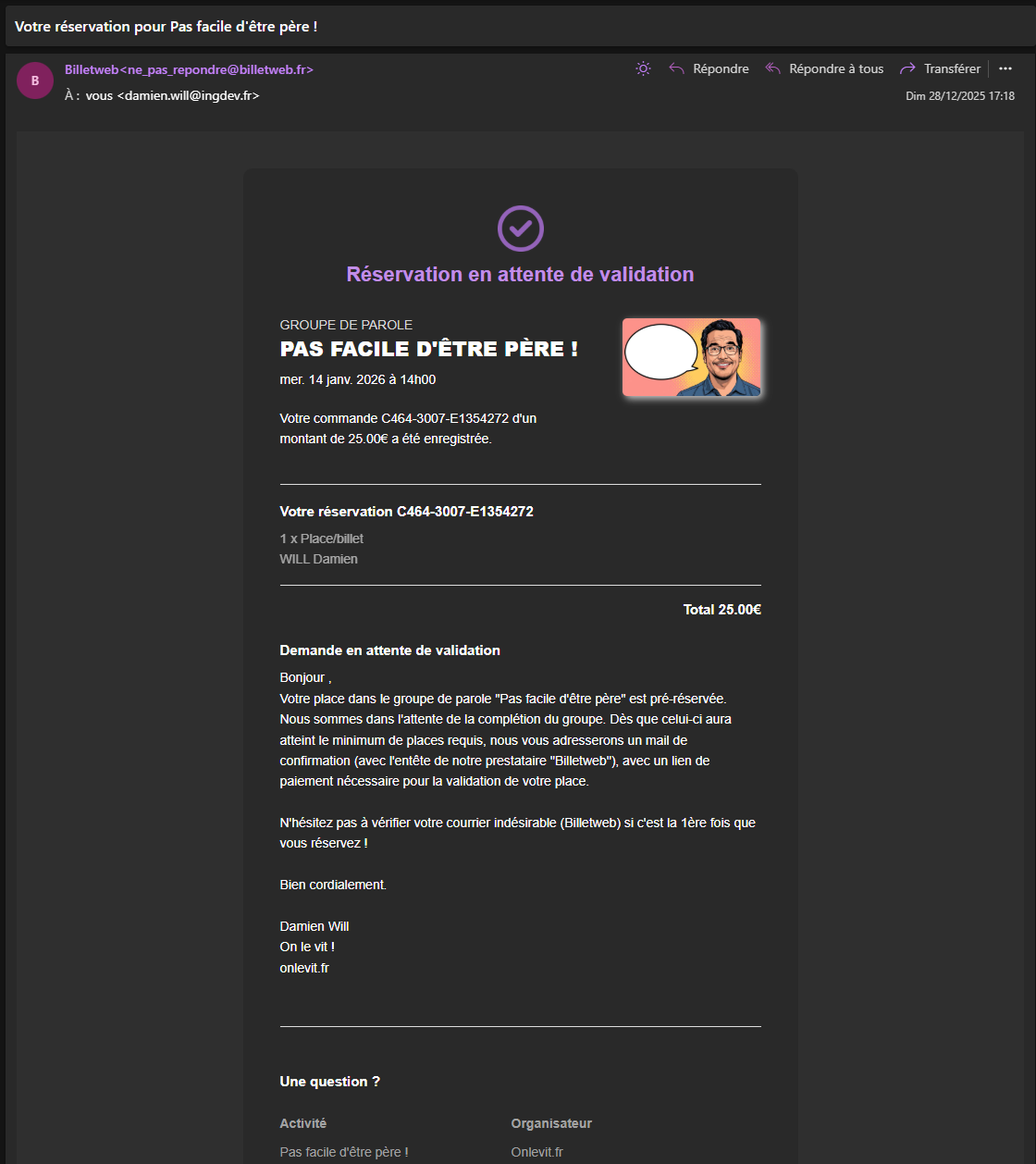
Task: Click the bold PAS FACILE D'ÊTRE PÈRE title
Action: 428,349
